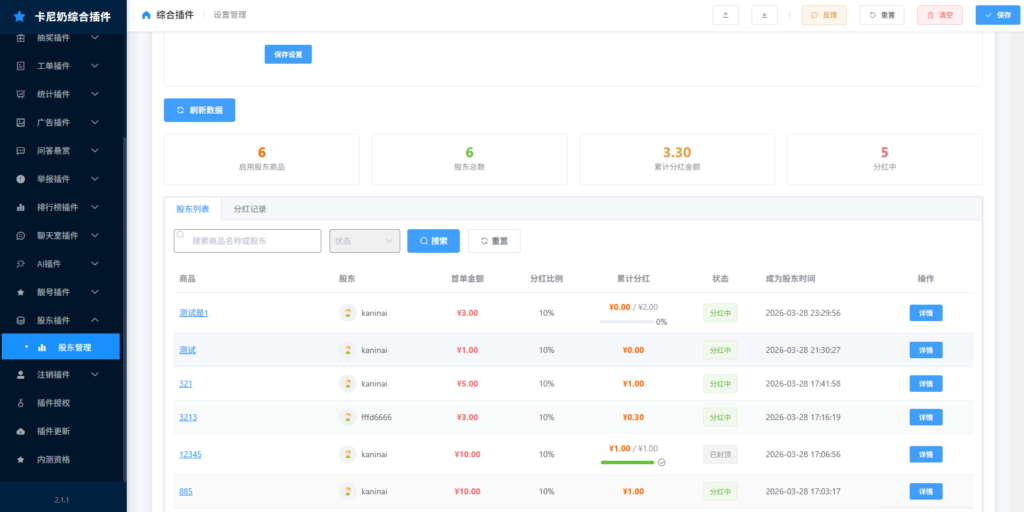This screenshot has width=1024, height=512.
Task: Collapse the 股东插件 sidebar section
Action: pyautogui.click(x=95, y=320)
